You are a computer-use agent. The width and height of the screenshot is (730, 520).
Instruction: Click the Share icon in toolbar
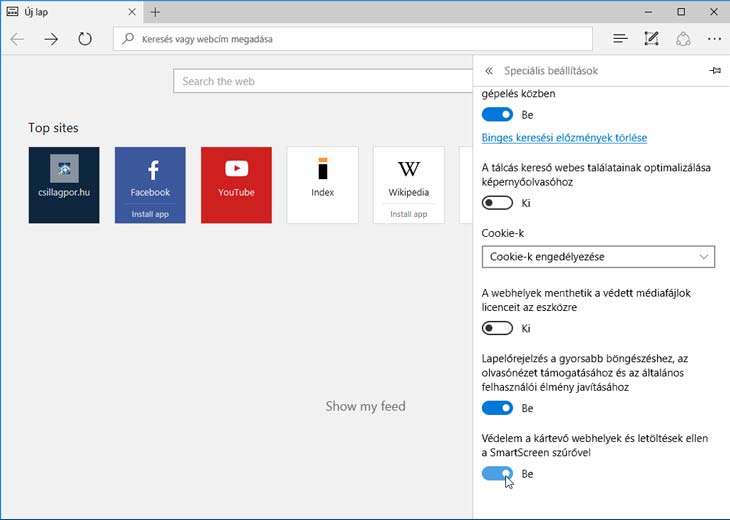tap(683, 39)
